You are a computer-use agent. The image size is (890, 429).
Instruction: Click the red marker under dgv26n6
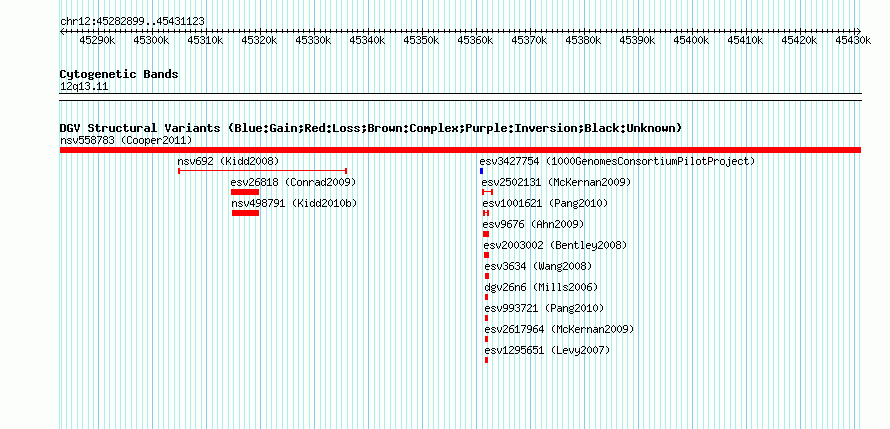coord(486,297)
